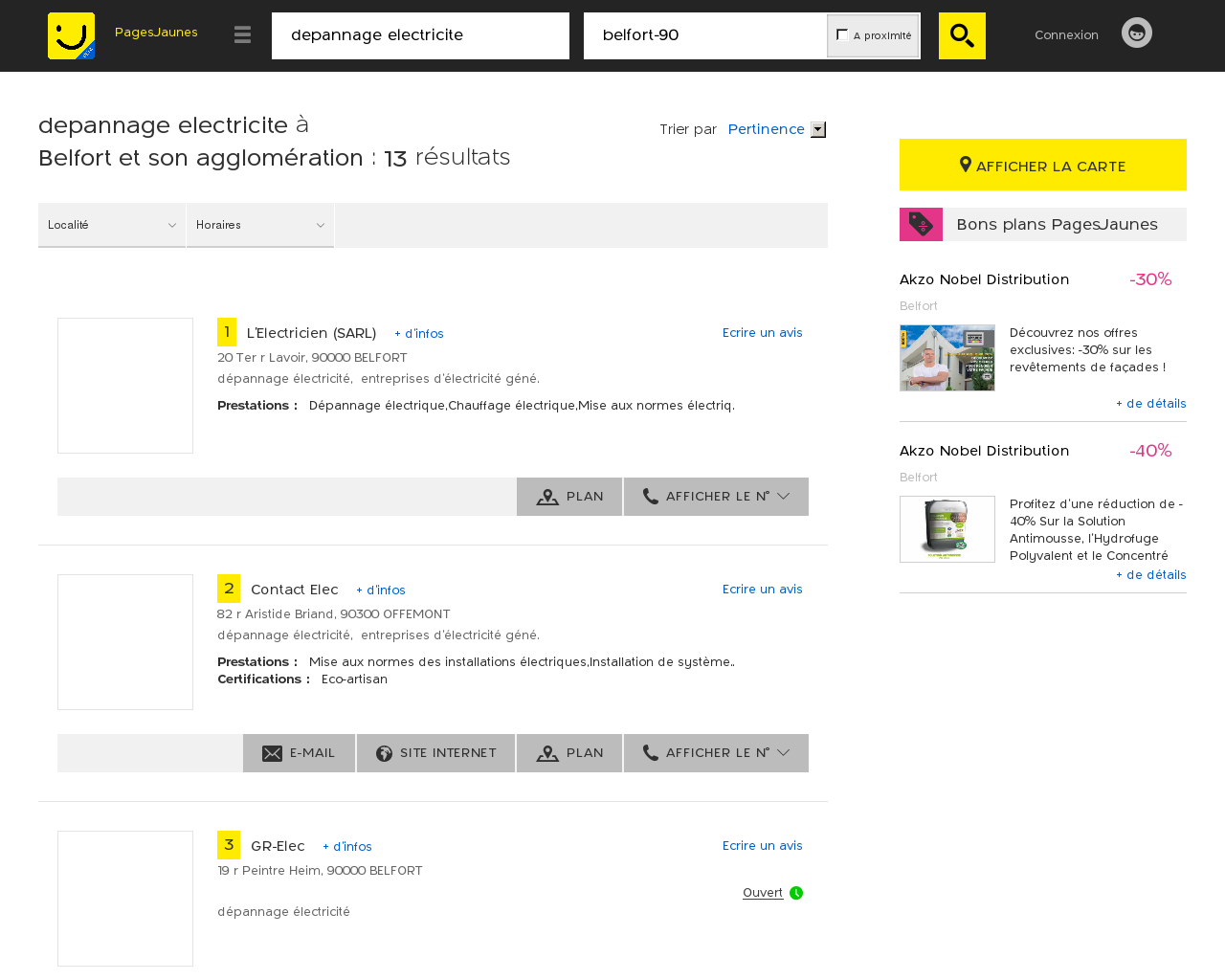Click + d'infos for L'Electricien (SARL)
This screenshot has height=980, width=1225.
tap(419, 334)
